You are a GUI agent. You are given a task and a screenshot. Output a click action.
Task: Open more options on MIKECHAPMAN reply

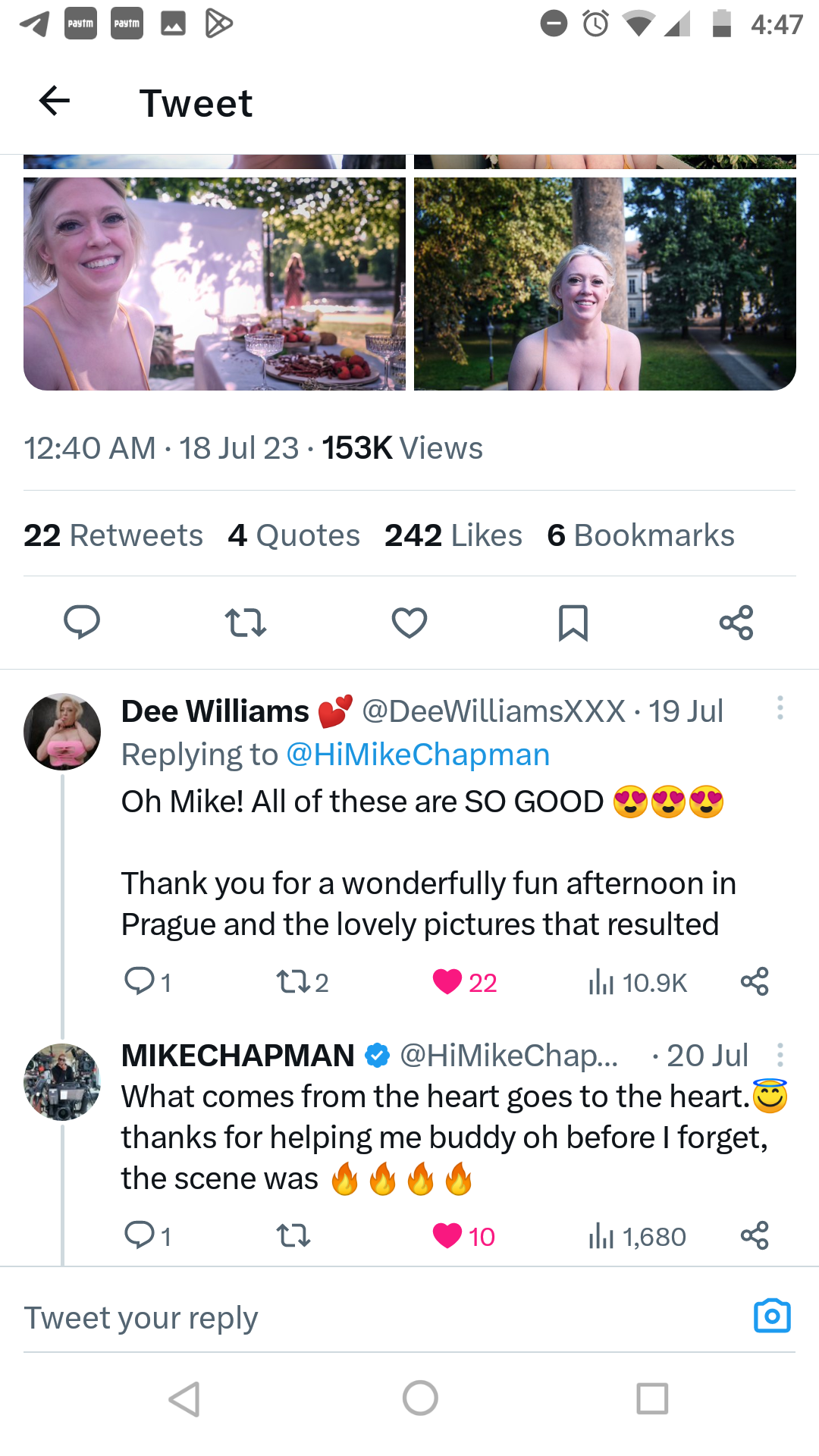[x=780, y=1055]
